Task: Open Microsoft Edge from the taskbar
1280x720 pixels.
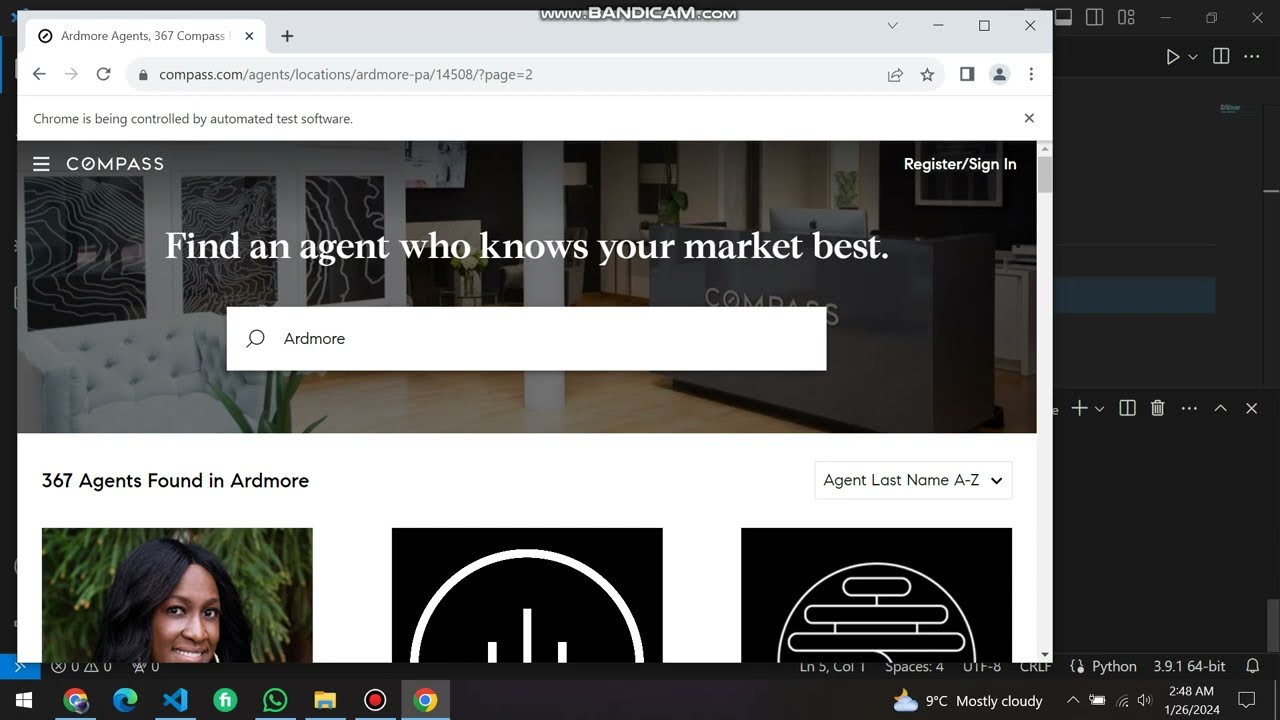Action: 125,700
